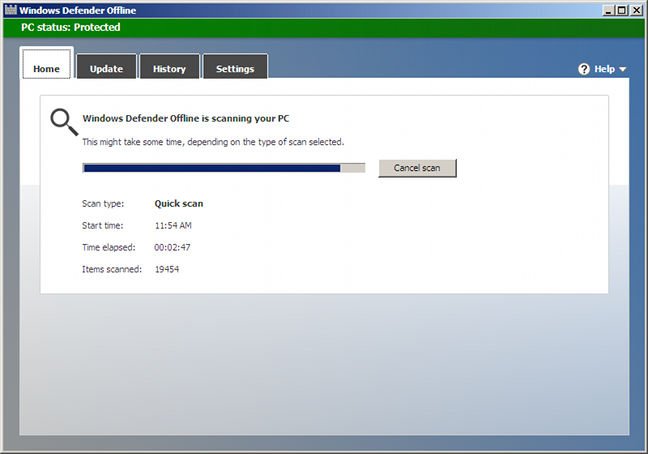The height and width of the screenshot is (454, 648).
Task: Click the 'Windows Defender Offline' window title
Action: tap(78, 10)
